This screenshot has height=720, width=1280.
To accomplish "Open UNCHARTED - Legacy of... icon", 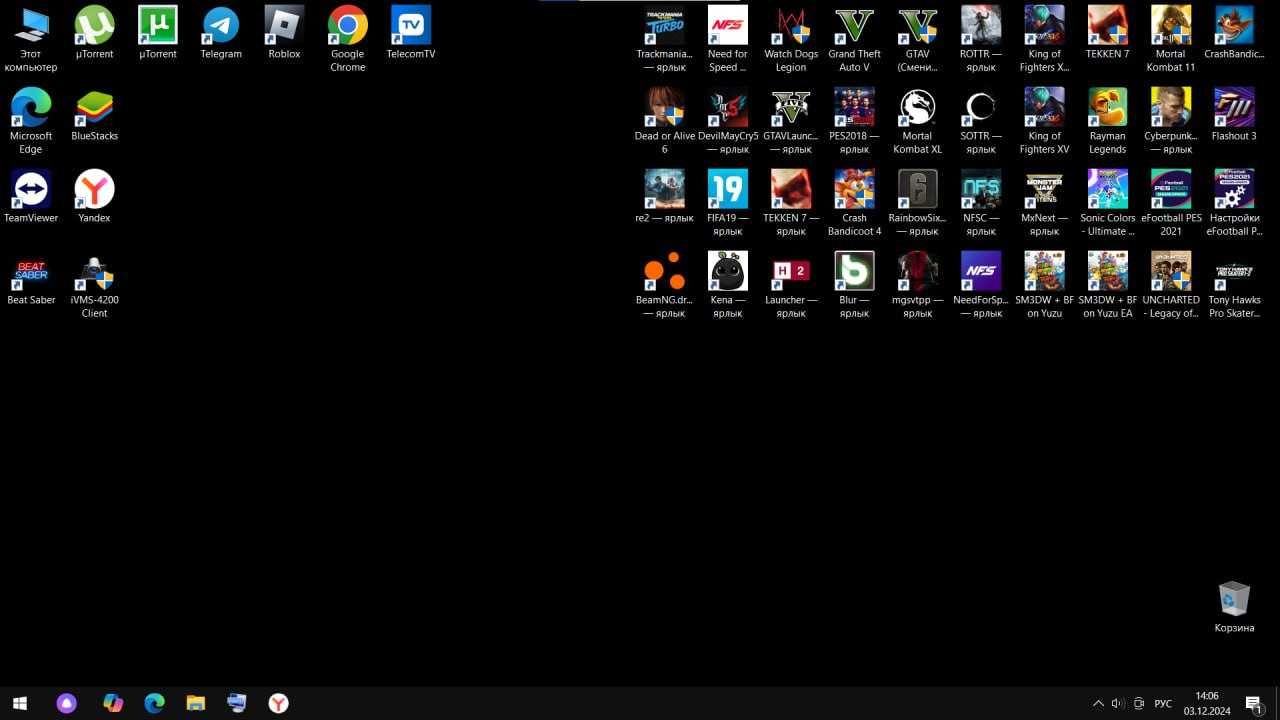I will [1171, 286].
